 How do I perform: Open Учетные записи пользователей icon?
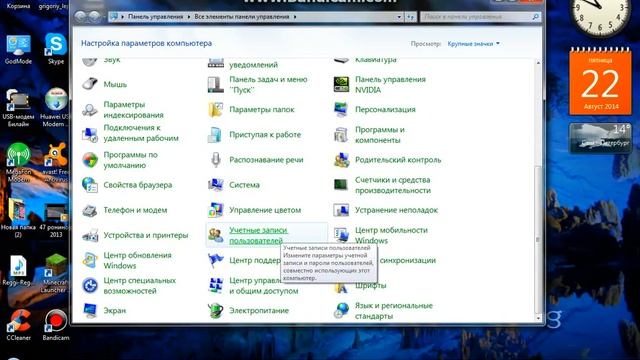point(216,235)
